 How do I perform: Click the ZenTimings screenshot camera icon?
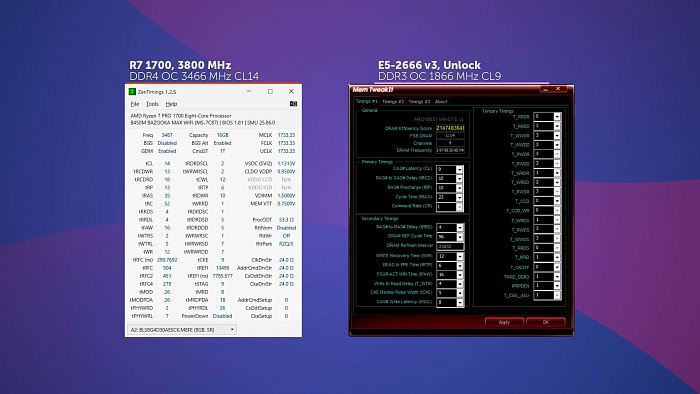(293, 104)
